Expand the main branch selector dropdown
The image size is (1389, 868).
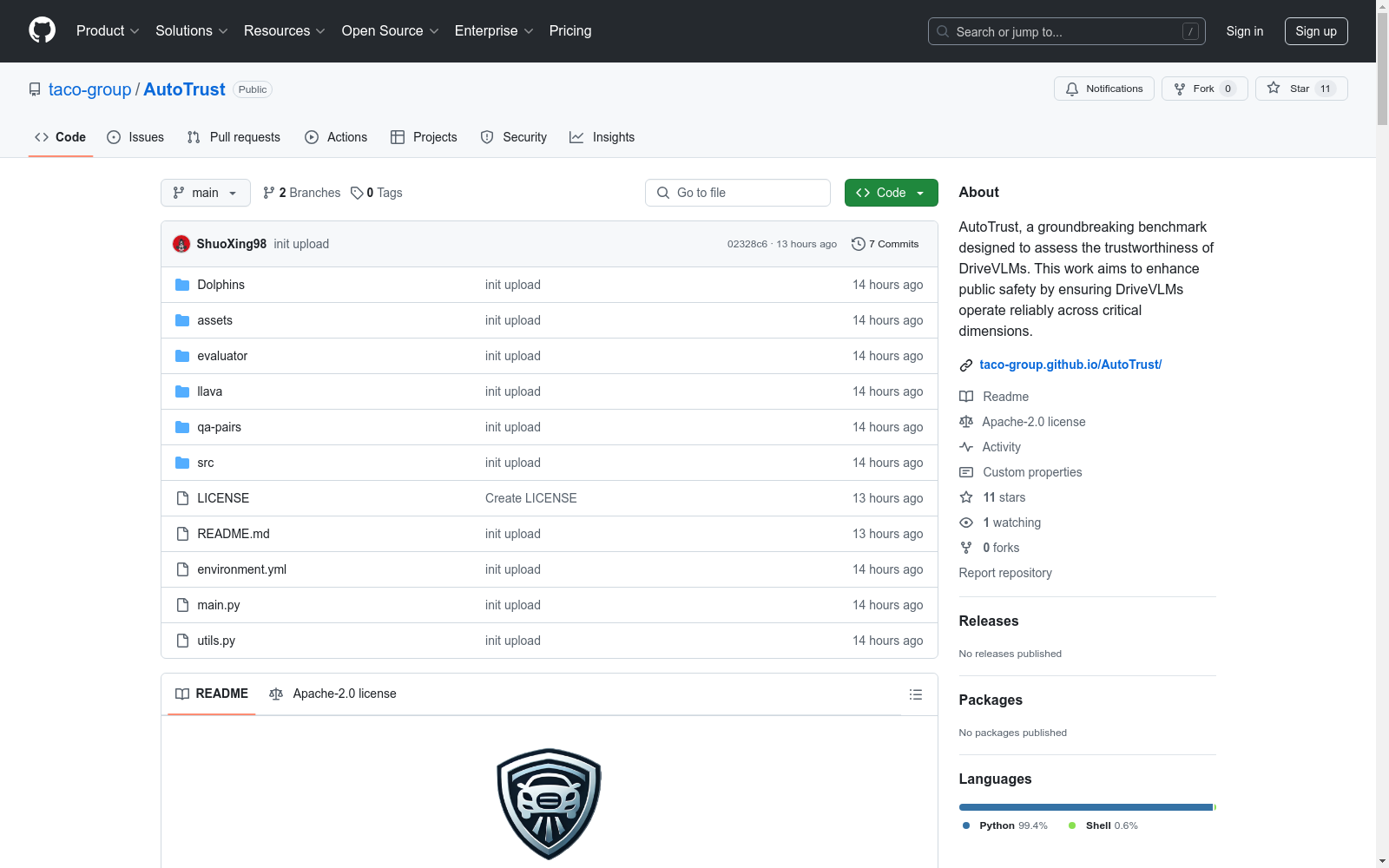(205, 193)
